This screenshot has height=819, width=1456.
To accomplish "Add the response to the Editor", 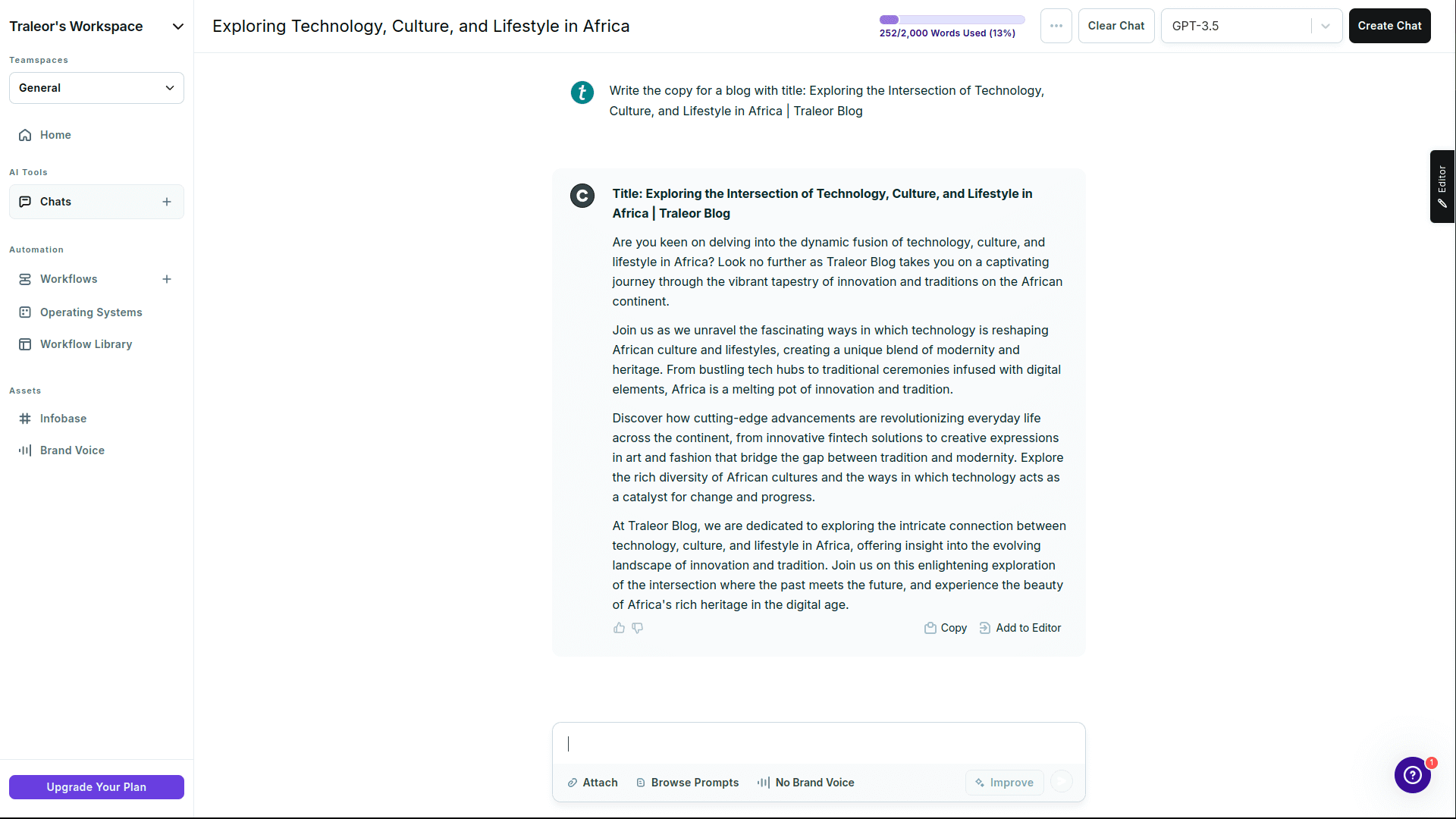I will point(1020,628).
